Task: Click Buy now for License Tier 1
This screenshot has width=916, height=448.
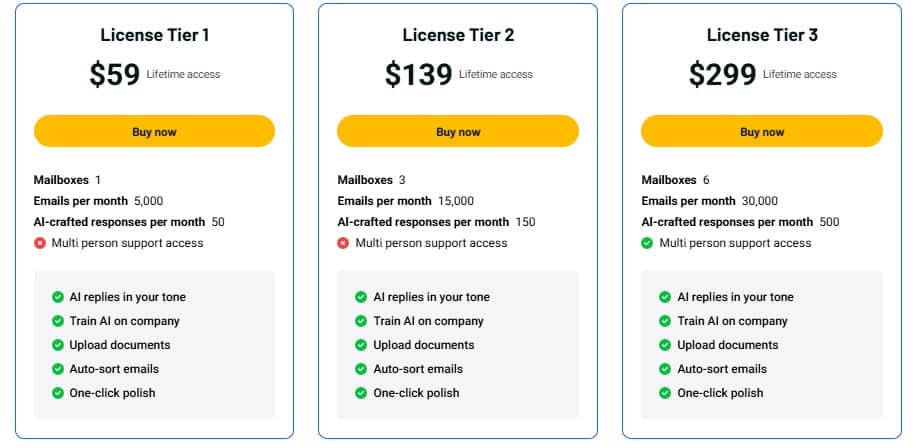Action: 154,131
